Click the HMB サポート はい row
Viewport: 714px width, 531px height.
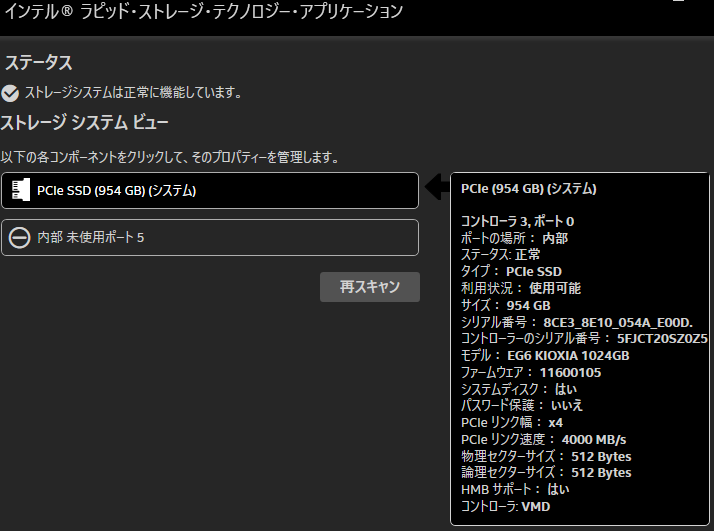(515, 490)
